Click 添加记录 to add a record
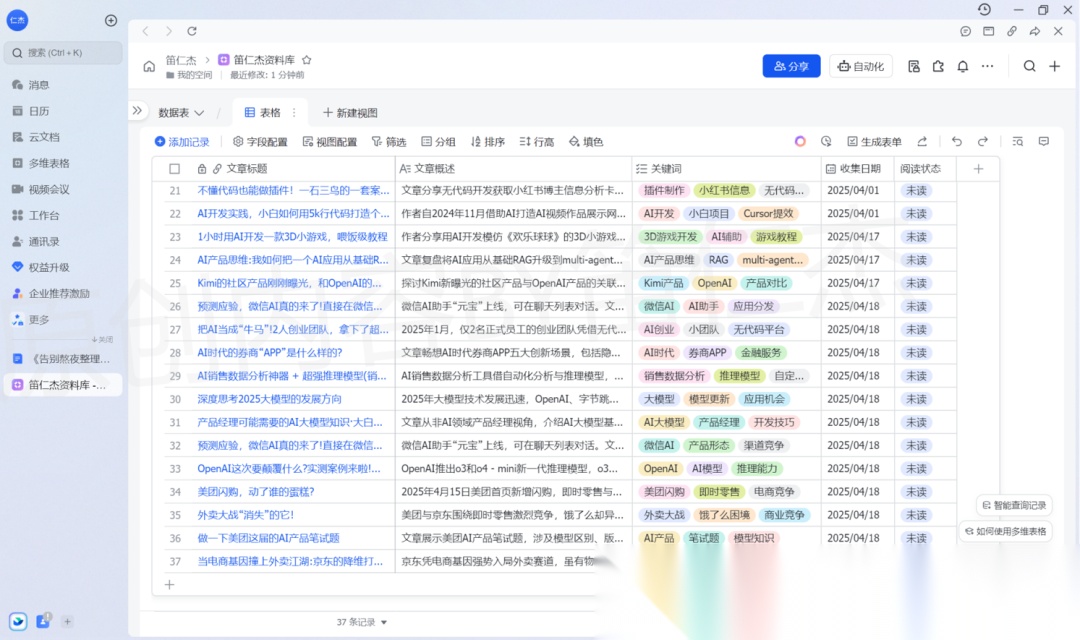The width and height of the screenshot is (1080, 640). pos(182,141)
